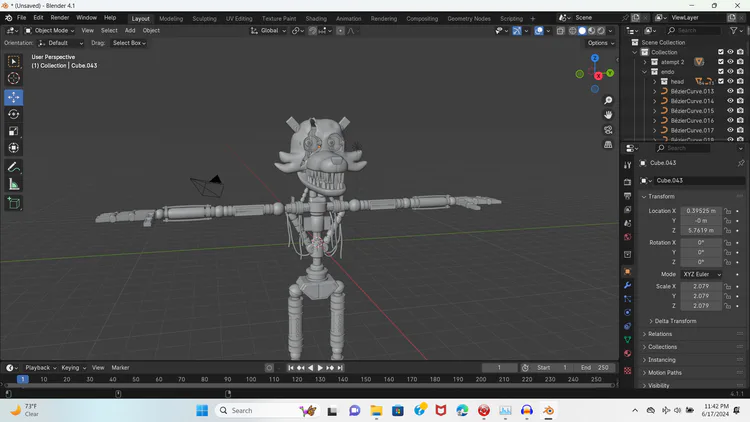The width and height of the screenshot is (750, 422).
Task: Toggle the Scale Z lock icon
Action: click(x=728, y=306)
